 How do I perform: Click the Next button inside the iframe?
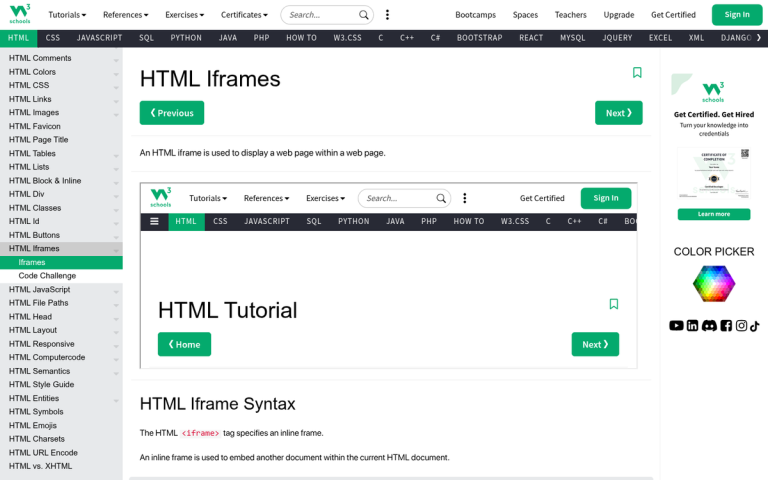click(595, 344)
